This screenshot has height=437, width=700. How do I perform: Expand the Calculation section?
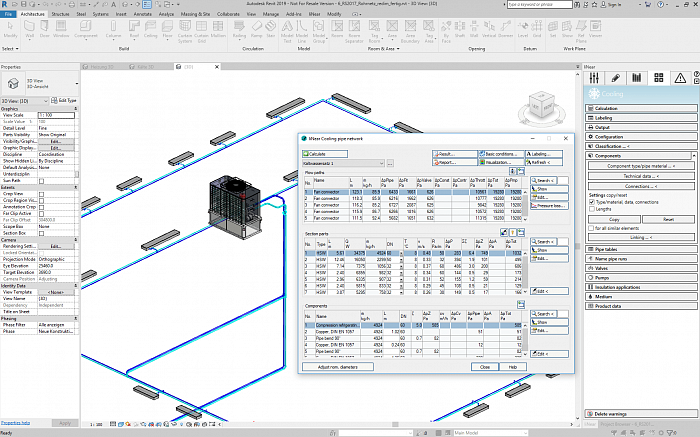pos(641,108)
